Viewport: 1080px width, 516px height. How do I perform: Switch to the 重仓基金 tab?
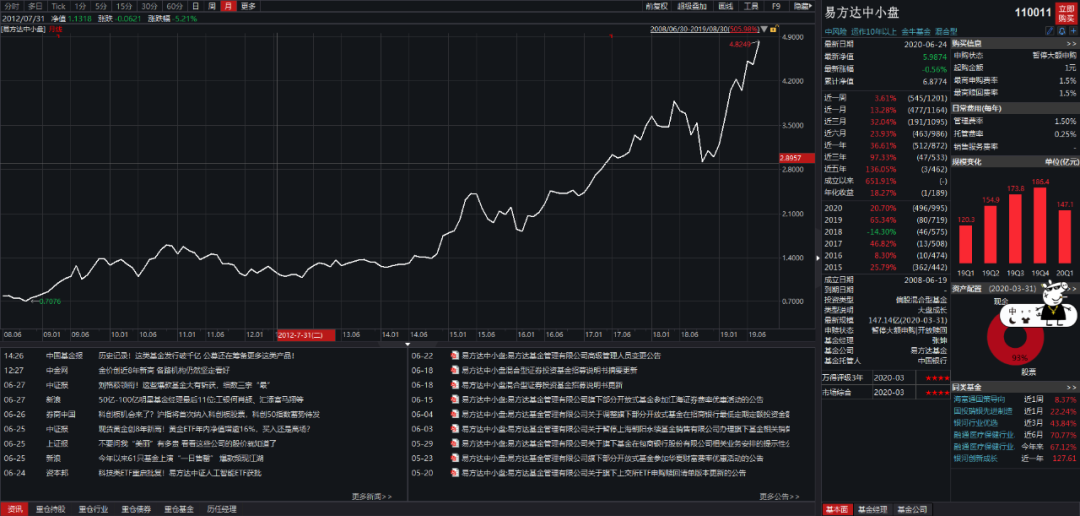click(178, 510)
